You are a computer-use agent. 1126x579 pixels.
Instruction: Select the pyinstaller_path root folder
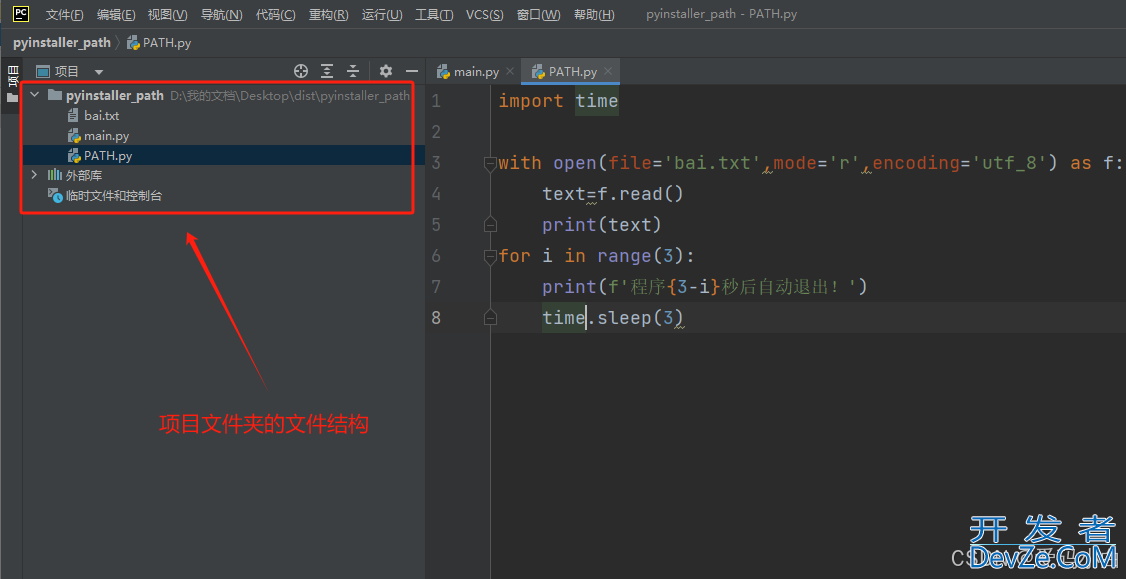pos(115,96)
